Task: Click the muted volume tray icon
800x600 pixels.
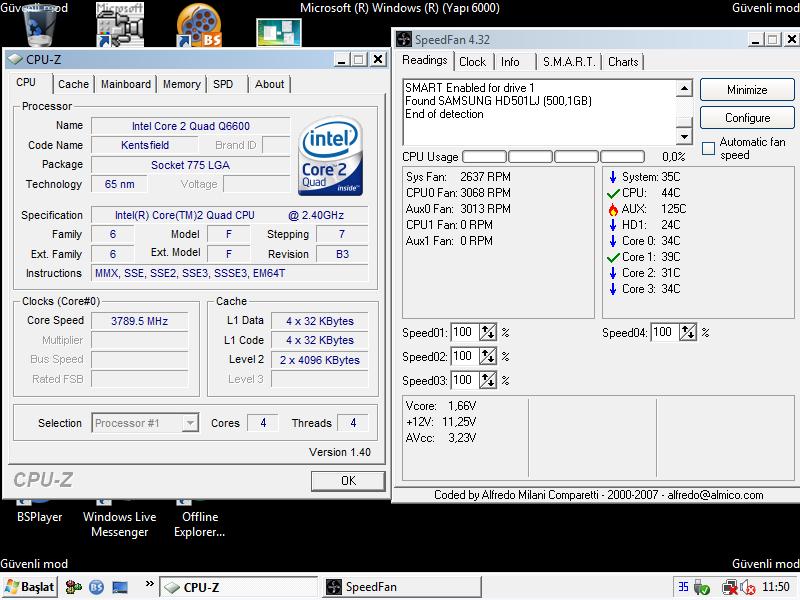Action: pyautogui.click(x=747, y=588)
